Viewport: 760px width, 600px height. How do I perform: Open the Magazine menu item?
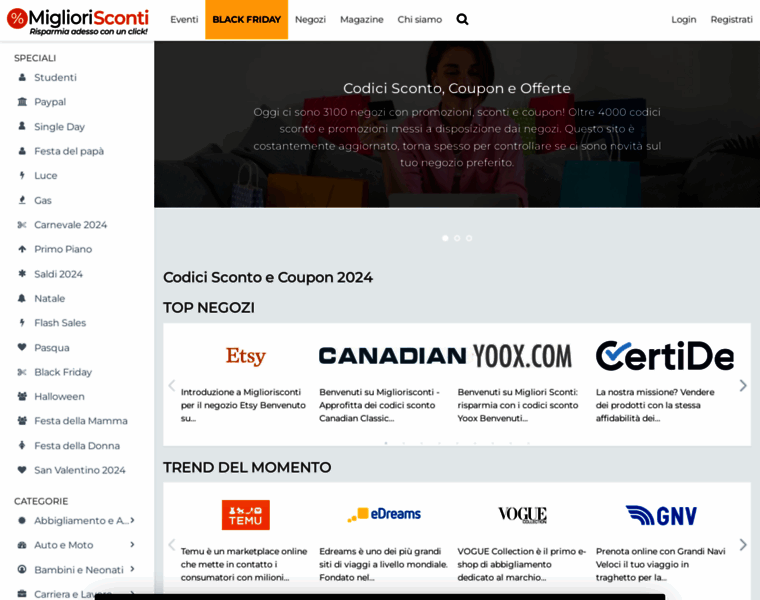pos(362,19)
